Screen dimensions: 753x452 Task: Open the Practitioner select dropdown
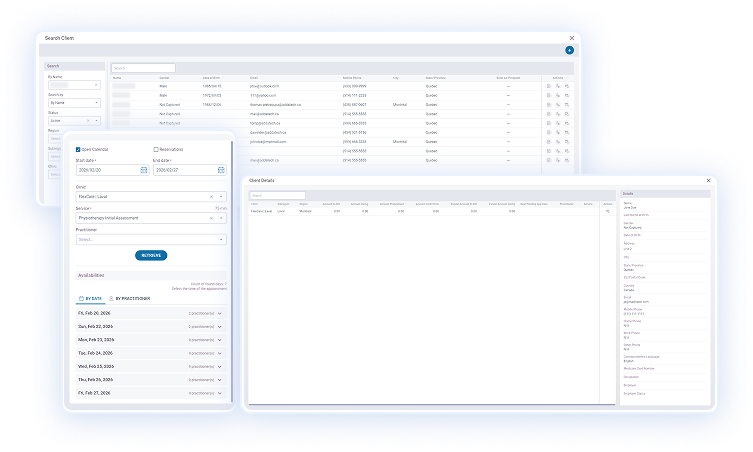[x=150, y=239]
